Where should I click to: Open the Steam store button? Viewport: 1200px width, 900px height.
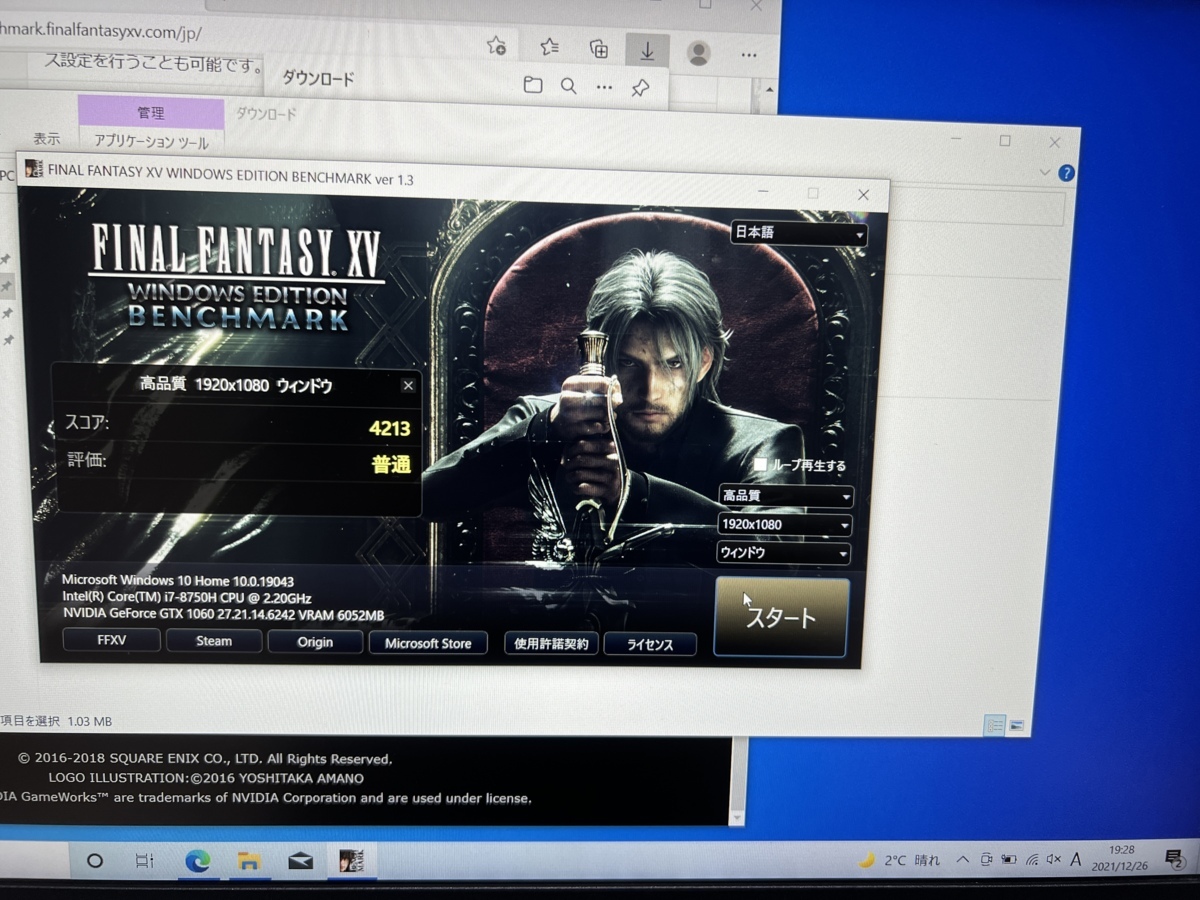click(213, 641)
